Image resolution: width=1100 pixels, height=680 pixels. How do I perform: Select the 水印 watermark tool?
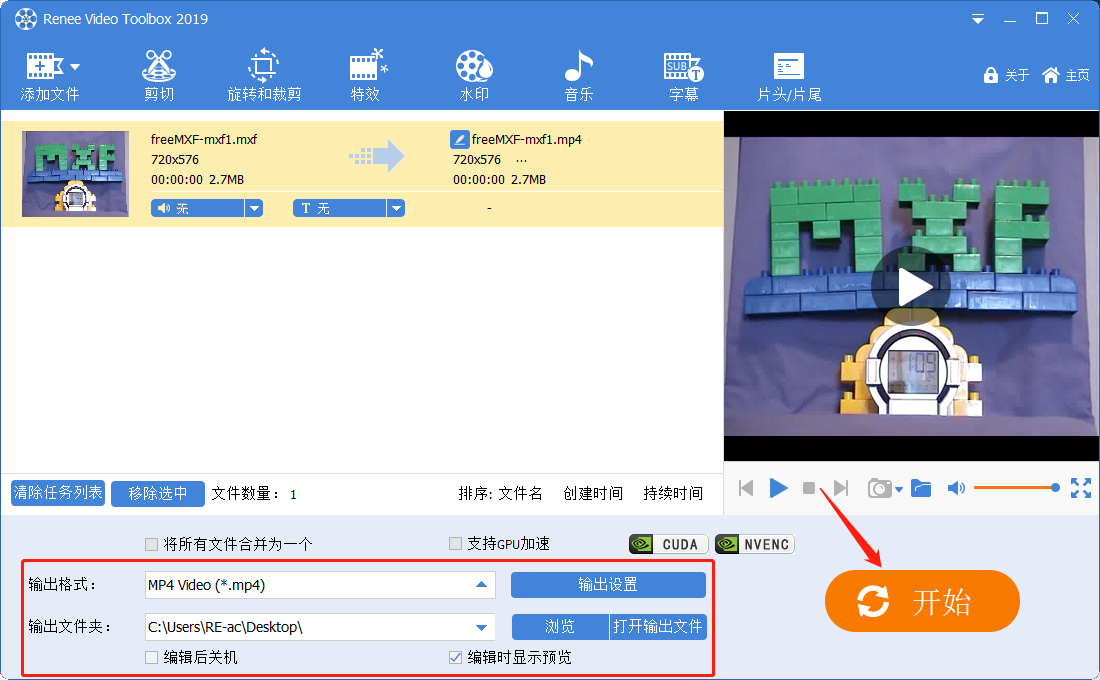473,72
